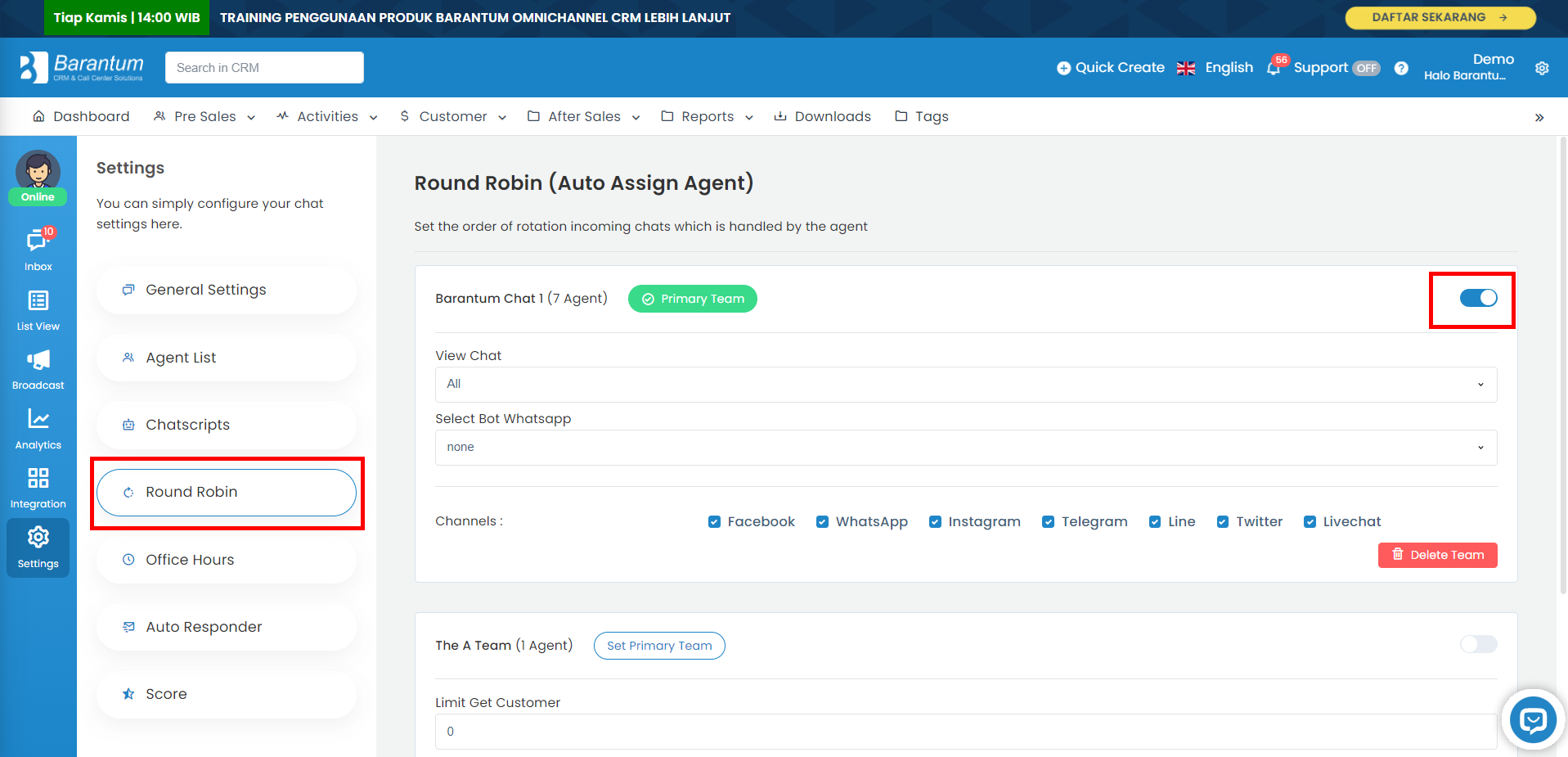The image size is (1568, 757).
Task: Click the Chatscripts robot icon
Action: [x=128, y=425]
